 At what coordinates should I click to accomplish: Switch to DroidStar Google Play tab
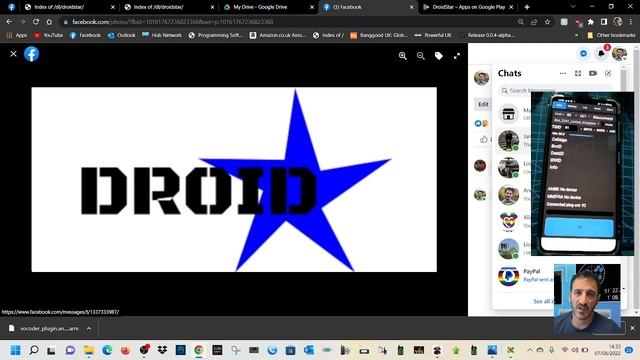(x=468, y=7)
